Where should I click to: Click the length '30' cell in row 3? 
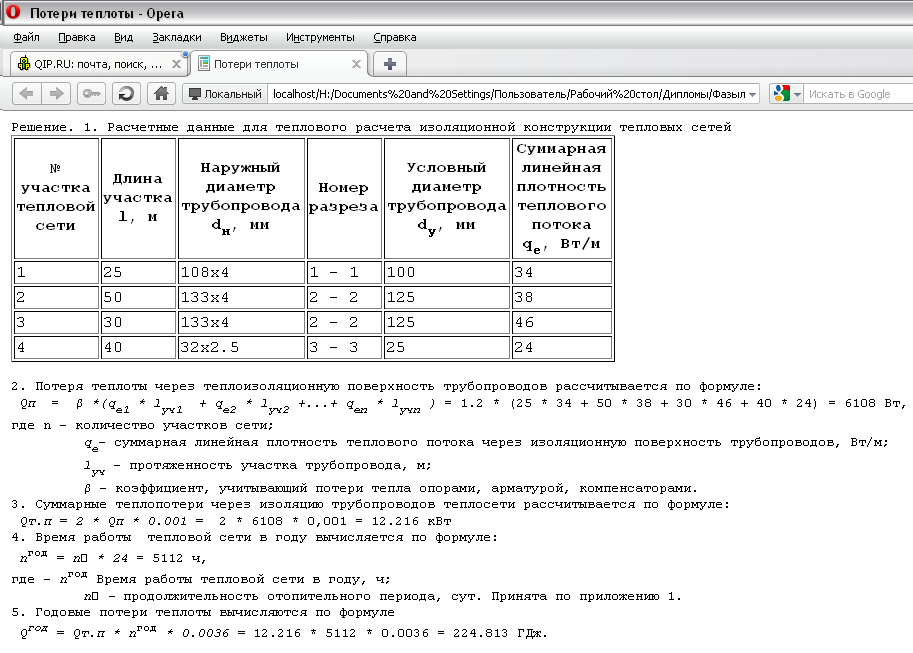tap(138, 322)
